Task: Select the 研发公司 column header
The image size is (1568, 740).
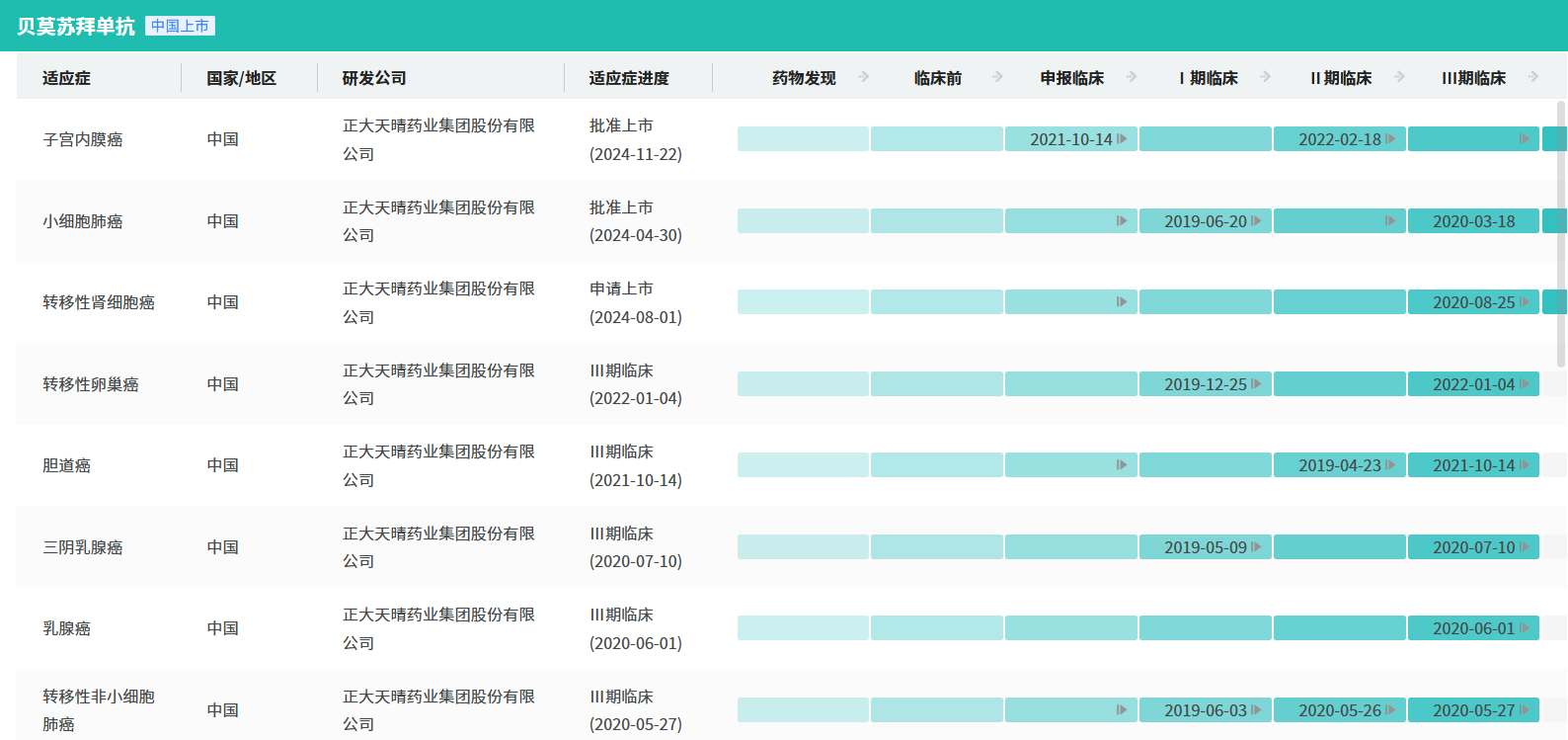Action: (x=374, y=78)
